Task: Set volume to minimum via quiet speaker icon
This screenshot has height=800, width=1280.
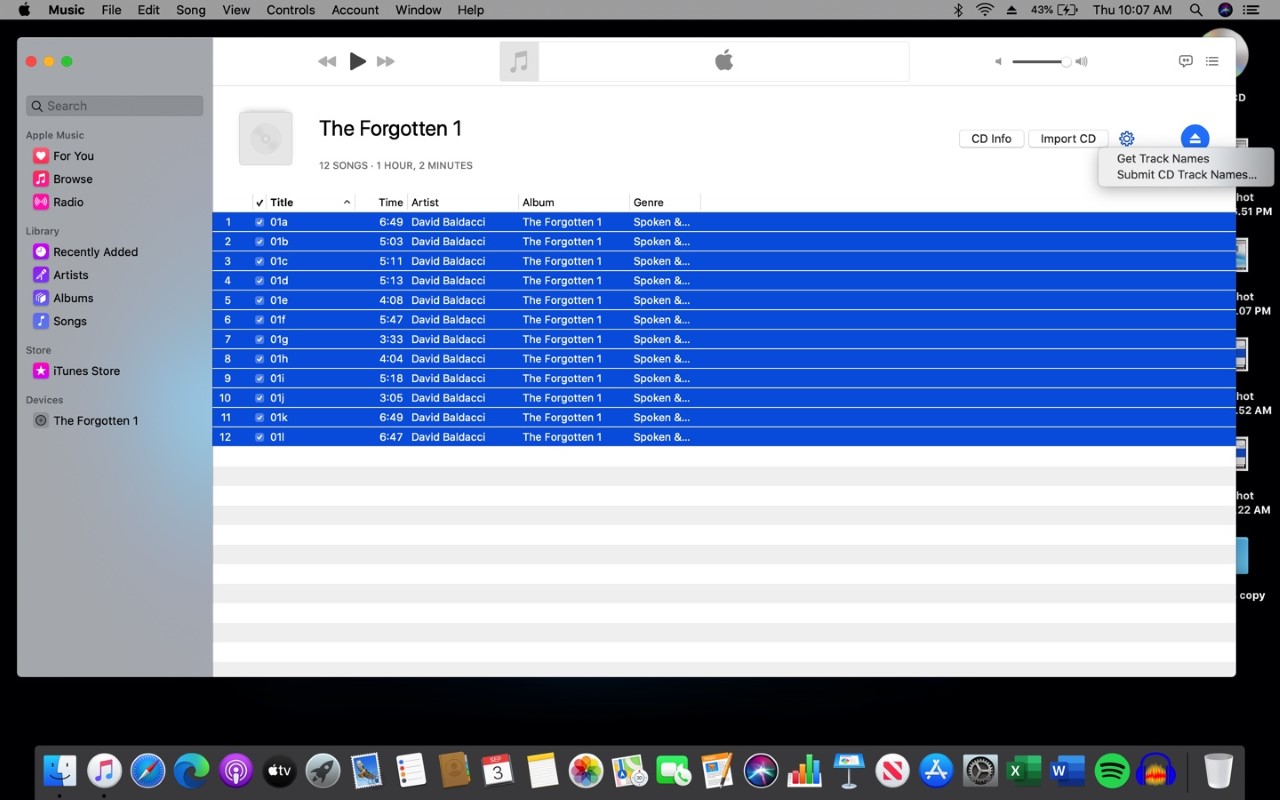Action: (x=998, y=62)
